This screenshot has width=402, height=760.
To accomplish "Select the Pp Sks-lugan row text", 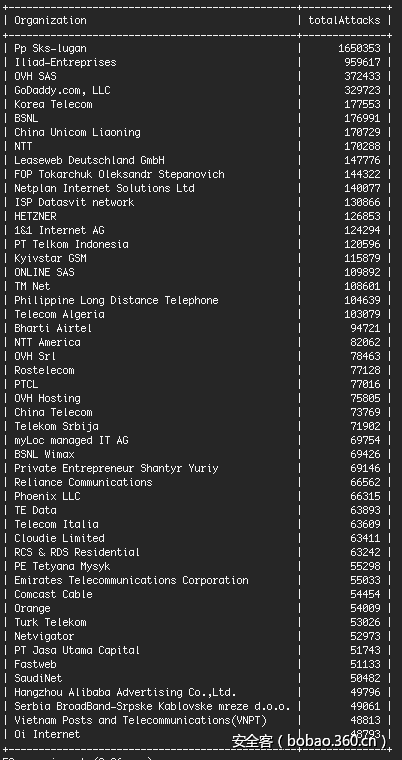I will pos(50,48).
